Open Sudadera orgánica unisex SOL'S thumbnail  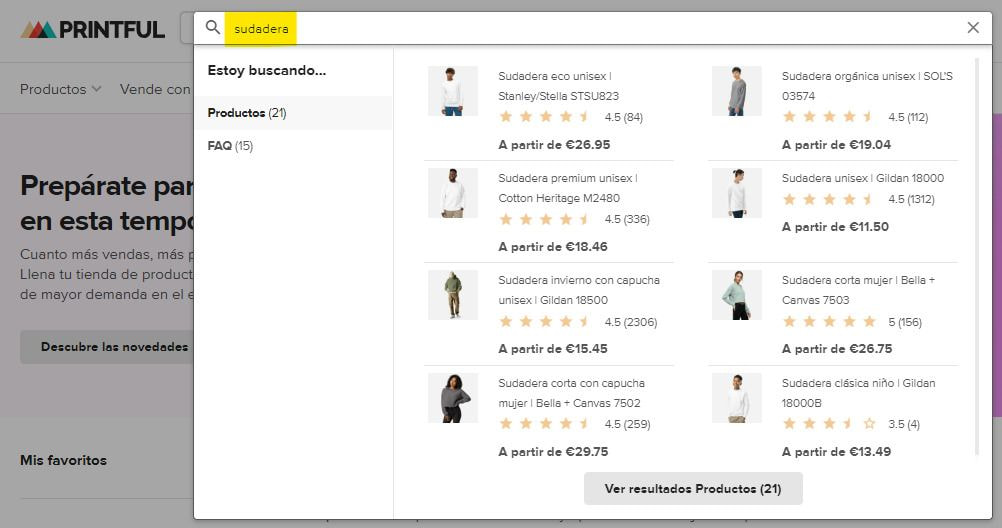tap(737, 91)
